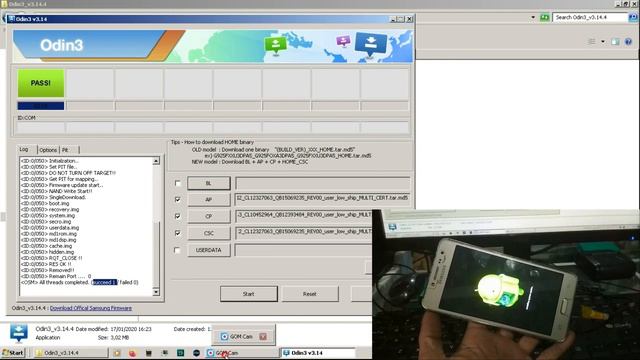Image resolution: width=640 pixels, height=360 pixels.
Task: Uncheck the CSC checkbox
Action: coord(177,233)
